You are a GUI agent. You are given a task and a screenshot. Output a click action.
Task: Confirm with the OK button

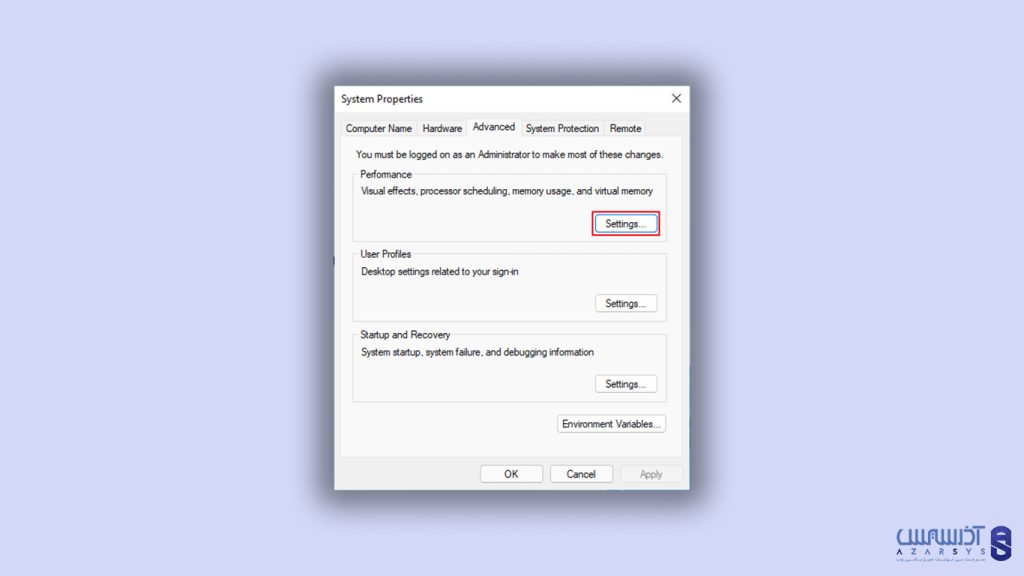[x=511, y=474]
